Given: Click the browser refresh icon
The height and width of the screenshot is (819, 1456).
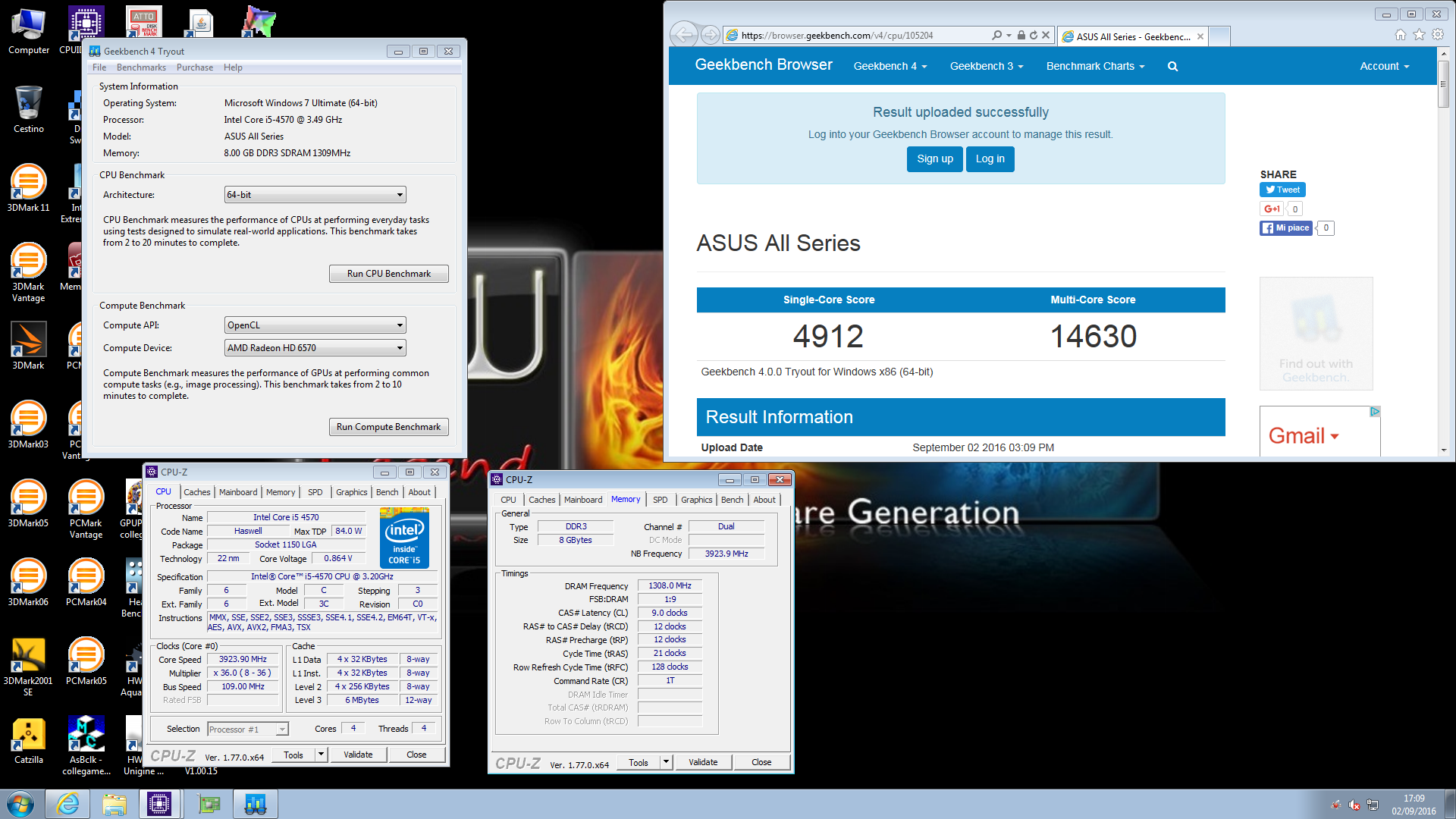Looking at the screenshot, I should [1034, 35].
